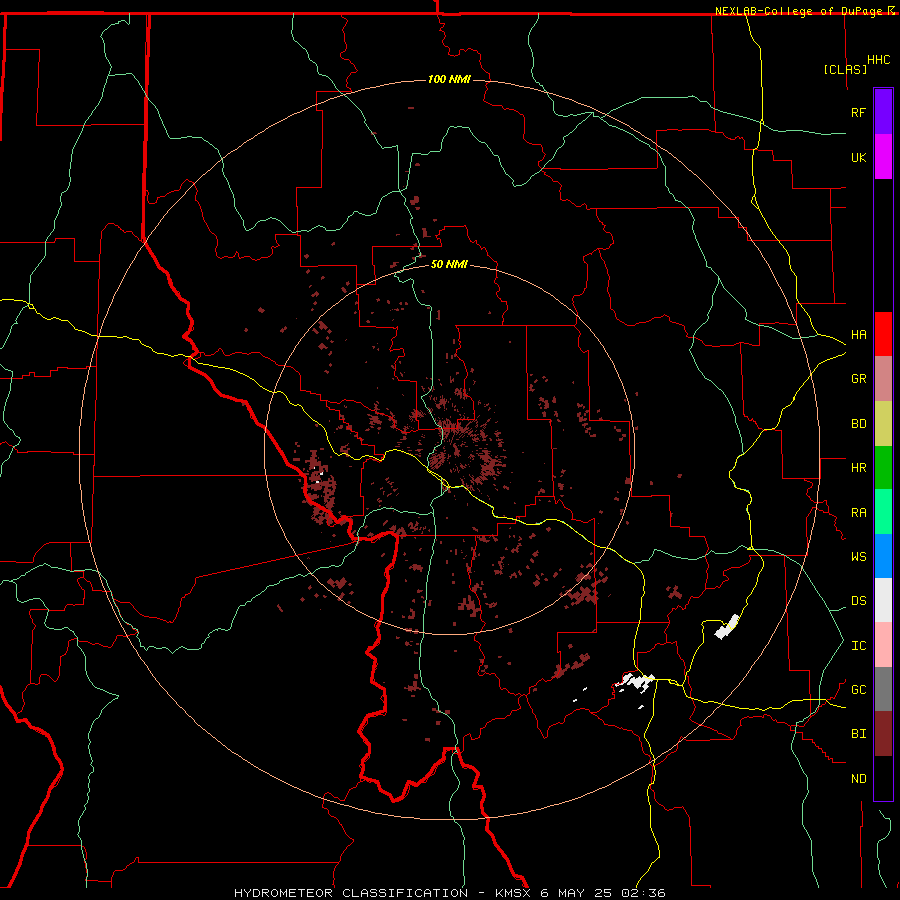The height and width of the screenshot is (900, 900).
Task: Click the RF purple legend swatch
Action: pos(883,112)
